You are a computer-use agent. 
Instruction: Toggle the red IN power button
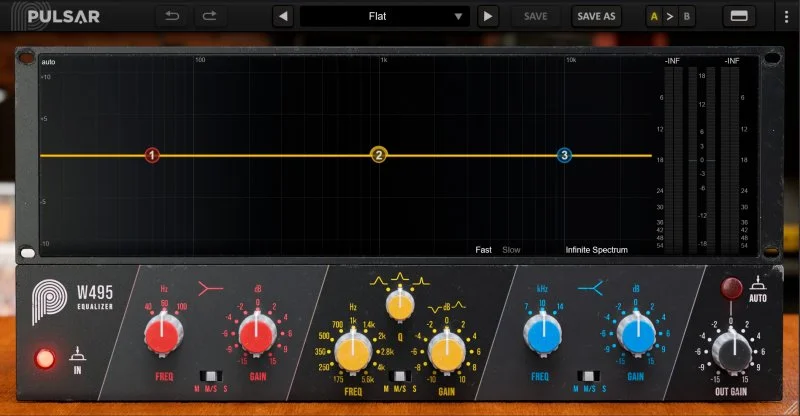click(x=44, y=358)
